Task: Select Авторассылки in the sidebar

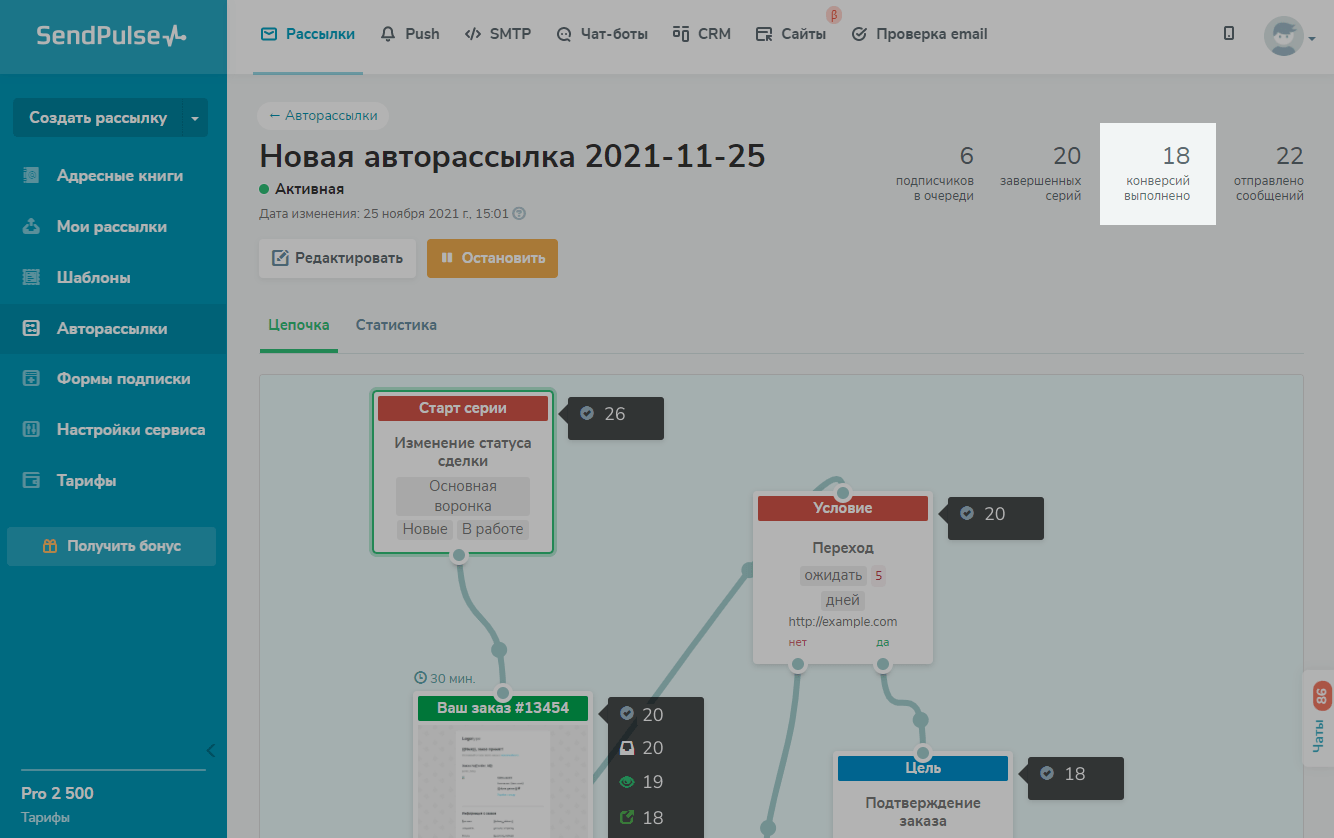Action: [x=113, y=329]
